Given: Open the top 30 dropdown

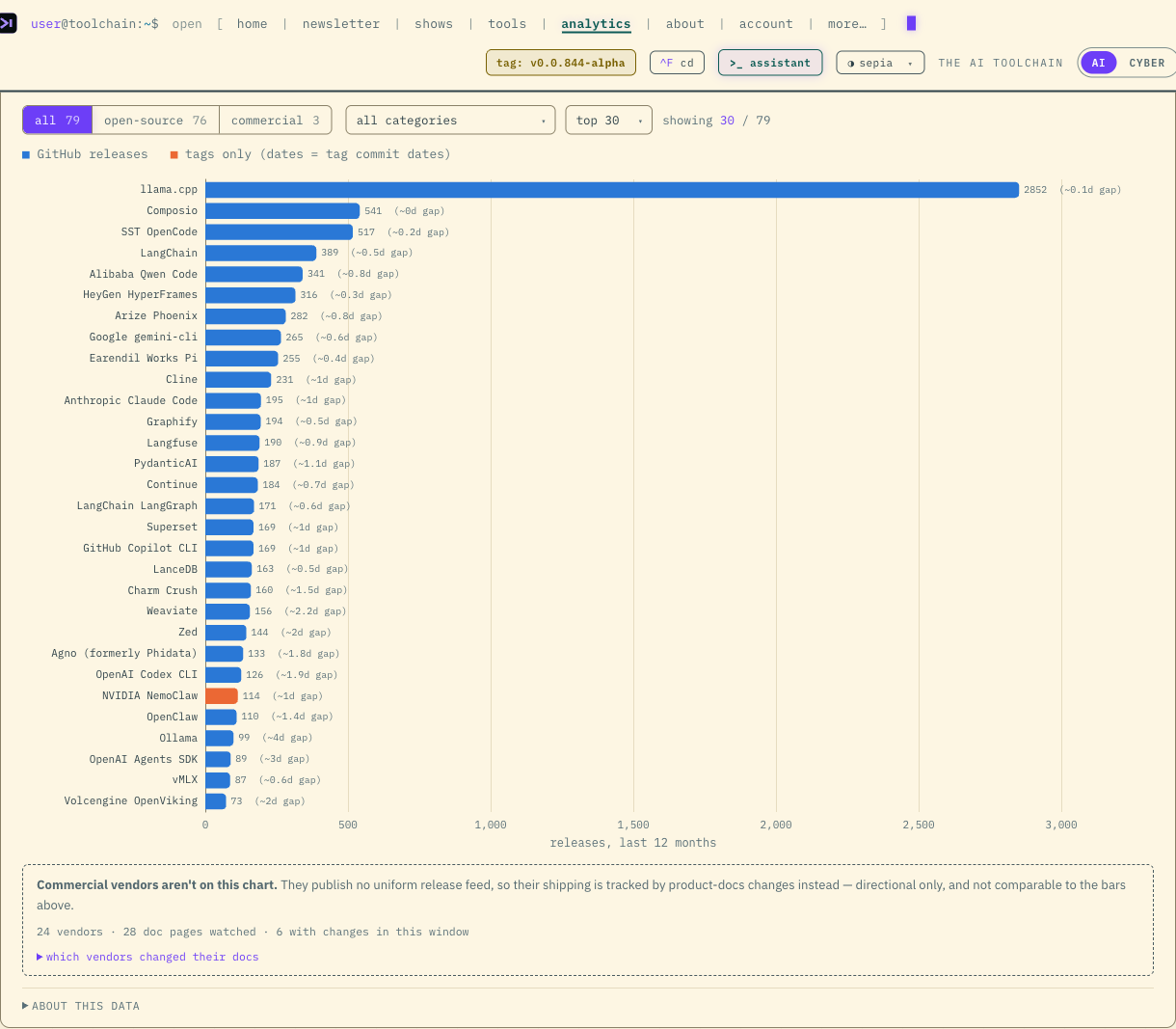Looking at the screenshot, I should point(608,121).
